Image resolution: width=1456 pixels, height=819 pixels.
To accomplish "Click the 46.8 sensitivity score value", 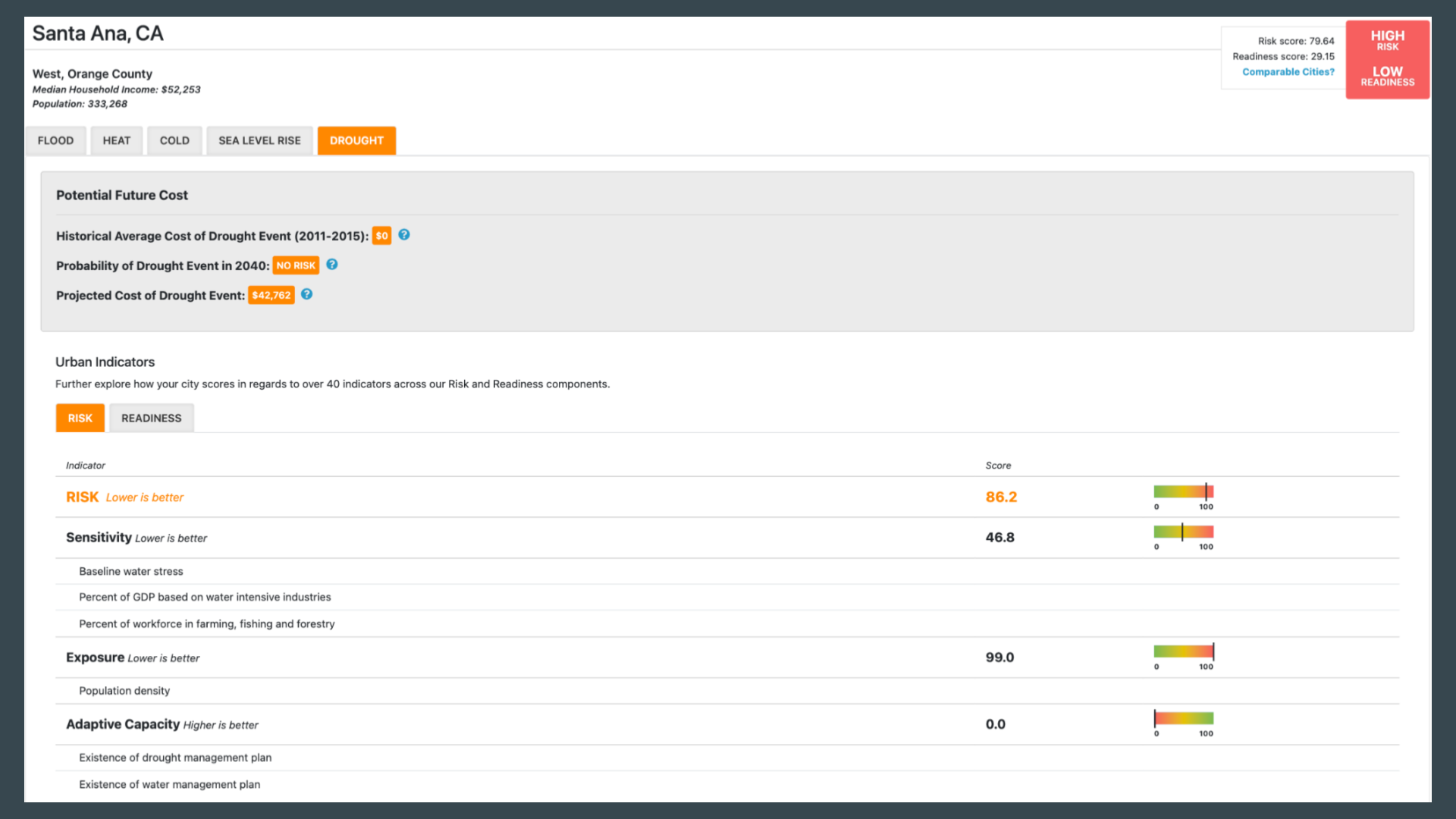I will 999,537.
